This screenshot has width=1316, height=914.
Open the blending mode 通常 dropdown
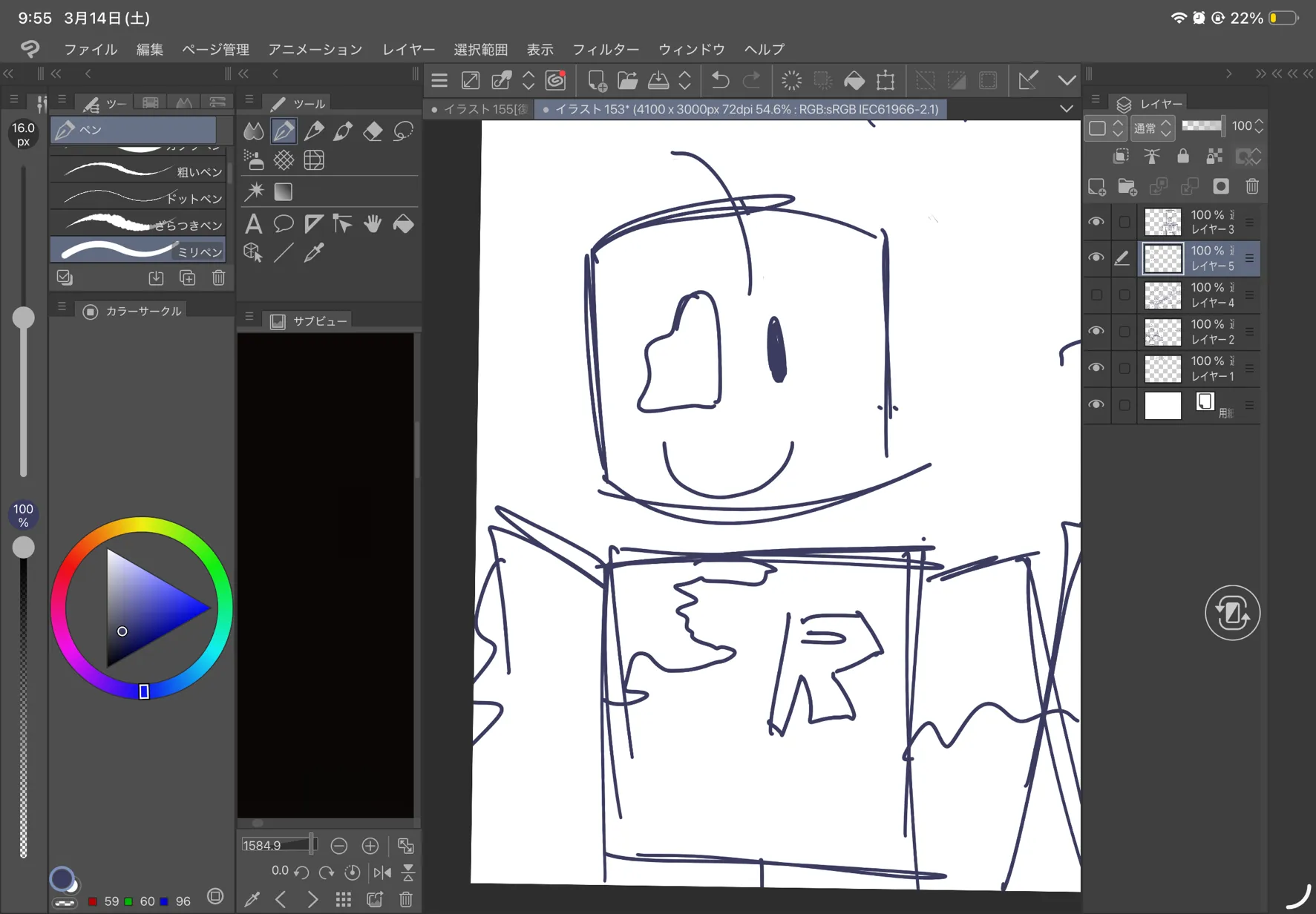point(1151,128)
